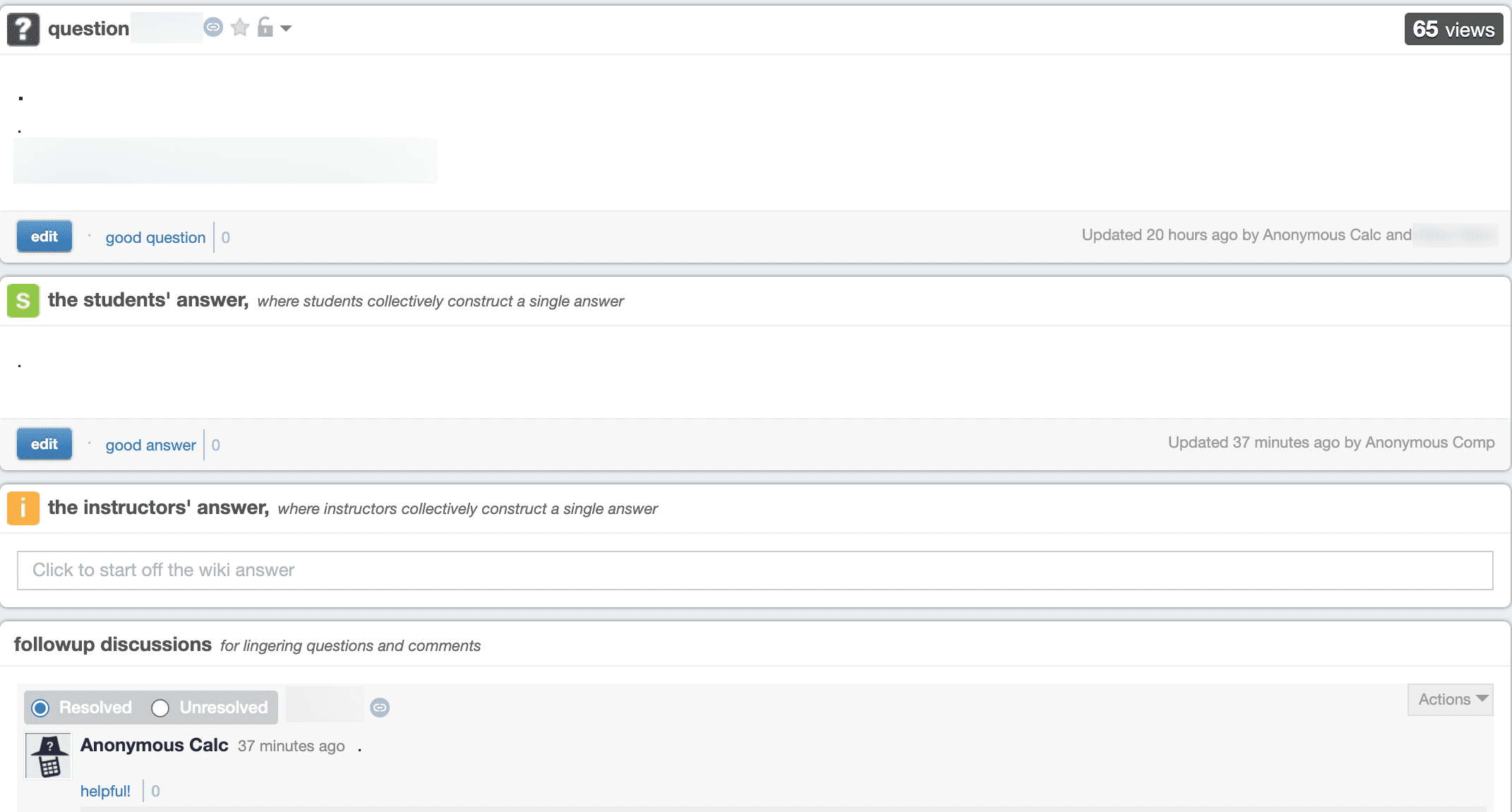Click to start instructor wiki answer field
The height and width of the screenshot is (812, 1512).
(x=756, y=570)
